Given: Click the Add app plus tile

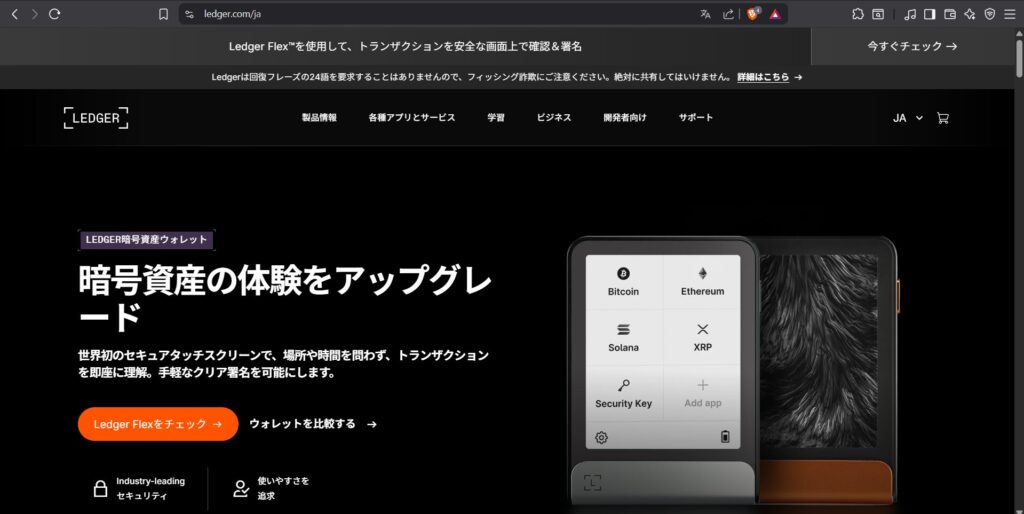Looking at the screenshot, I should click(703, 394).
